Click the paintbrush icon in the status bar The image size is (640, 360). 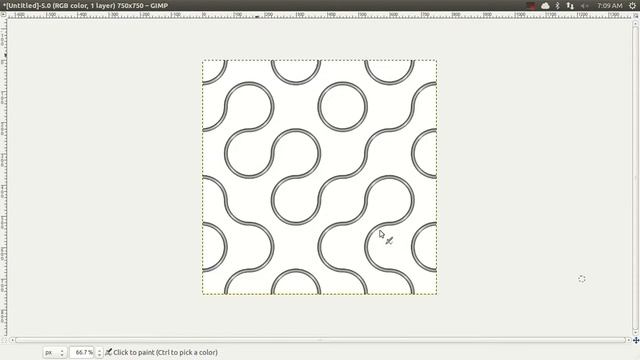[x=109, y=352]
